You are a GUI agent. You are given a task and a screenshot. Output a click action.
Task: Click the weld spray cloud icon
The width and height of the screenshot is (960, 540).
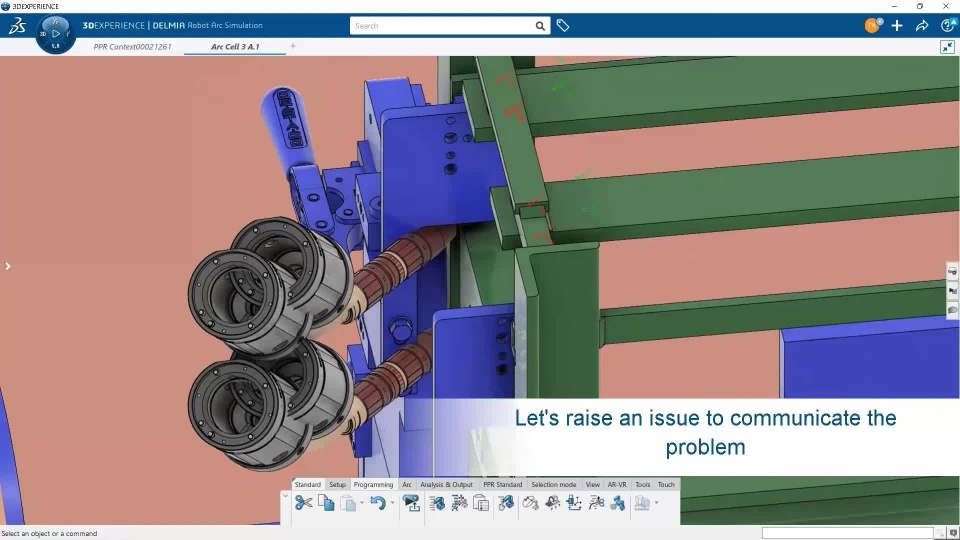(x=552, y=503)
